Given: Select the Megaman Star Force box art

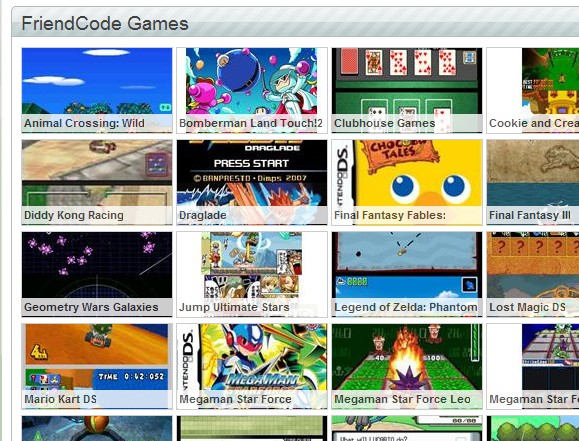Looking at the screenshot, I should pyautogui.click(x=252, y=366).
